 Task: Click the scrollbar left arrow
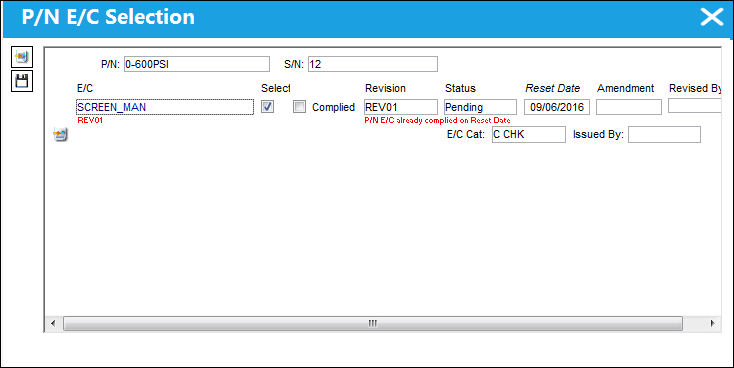[53, 324]
